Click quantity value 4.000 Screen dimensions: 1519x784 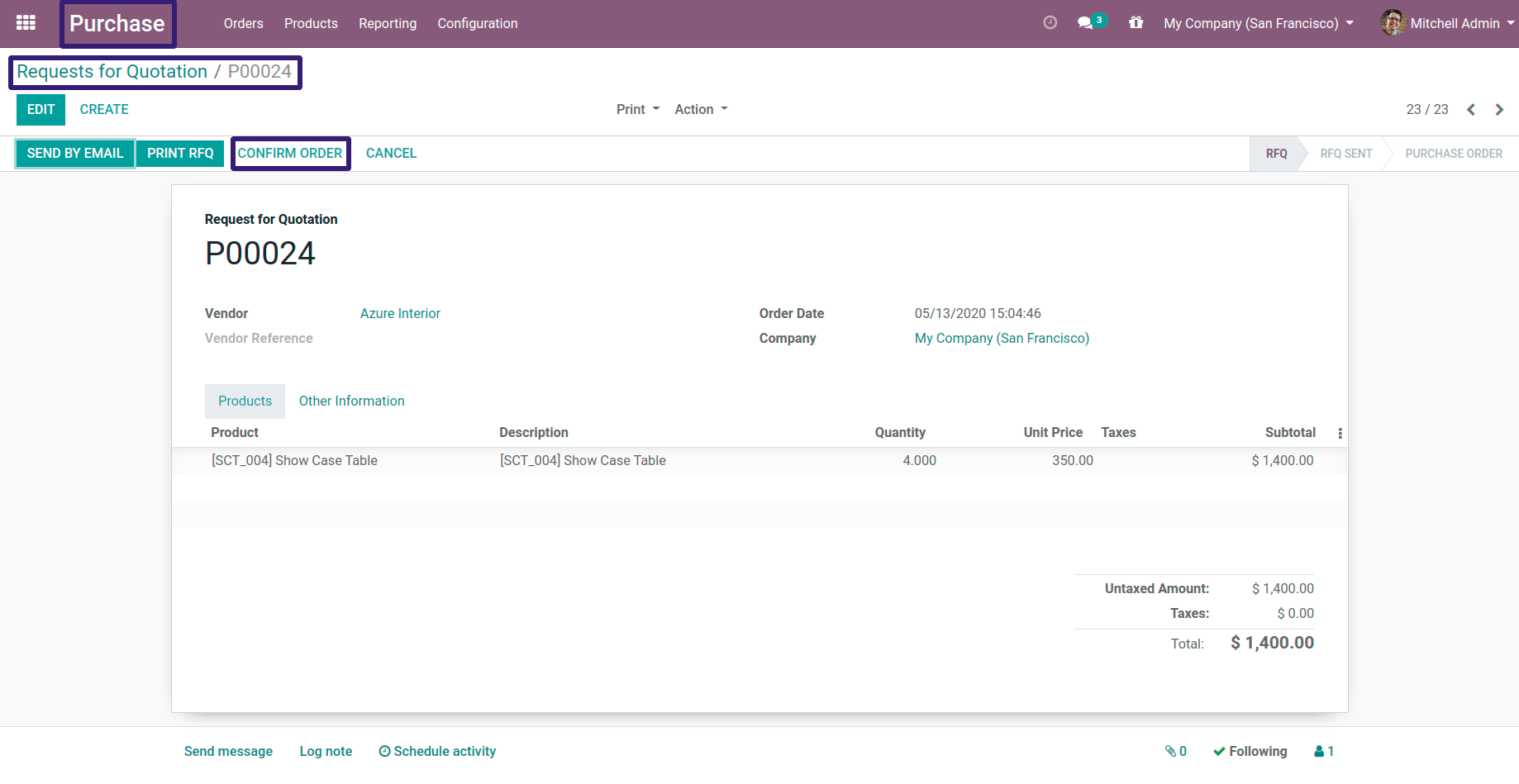click(919, 460)
